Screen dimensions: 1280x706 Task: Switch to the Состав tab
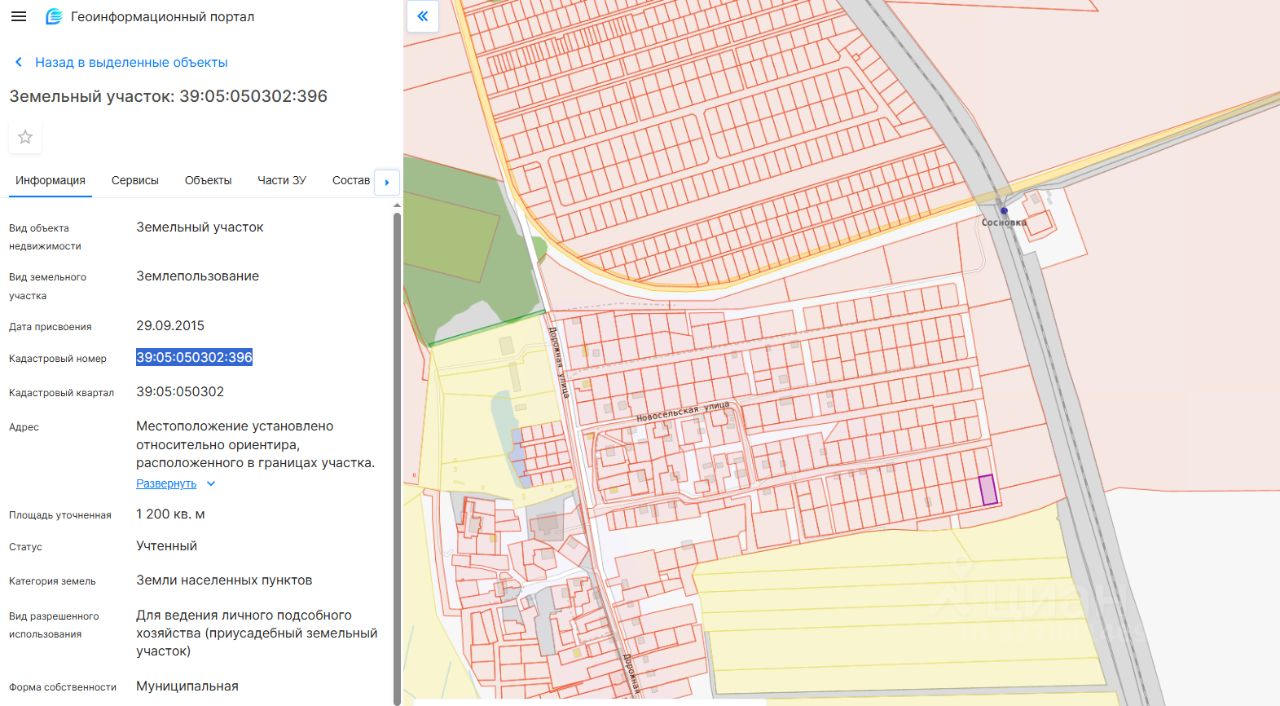coord(351,180)
